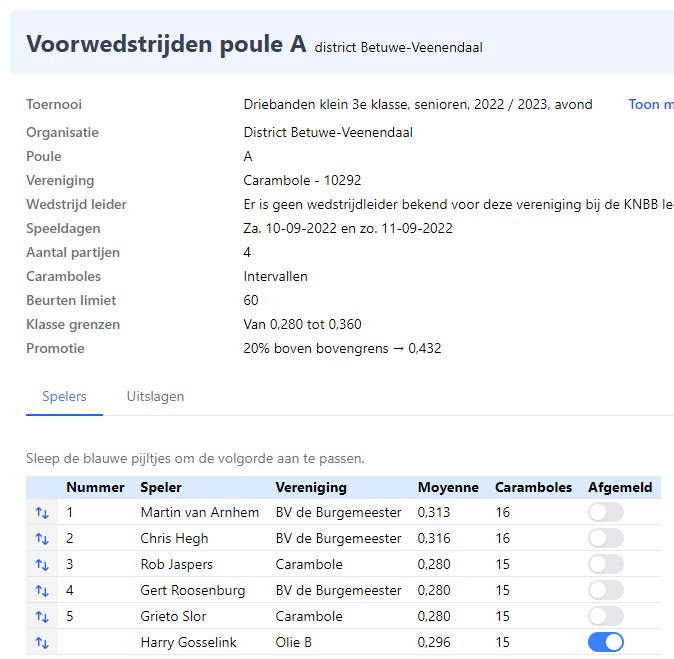
Task: Select the Speler column header
Action: coord(161,487)
